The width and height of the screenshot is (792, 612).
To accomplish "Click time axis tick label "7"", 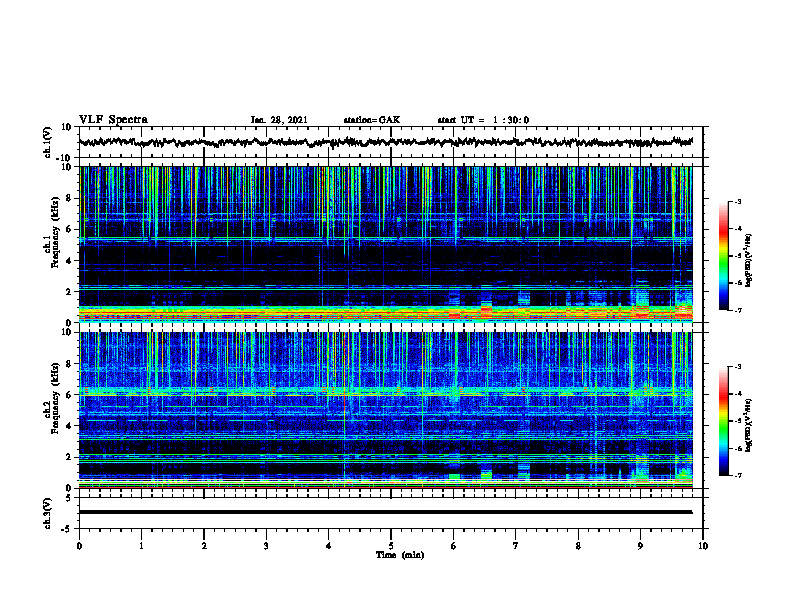I will click(516, 546).
